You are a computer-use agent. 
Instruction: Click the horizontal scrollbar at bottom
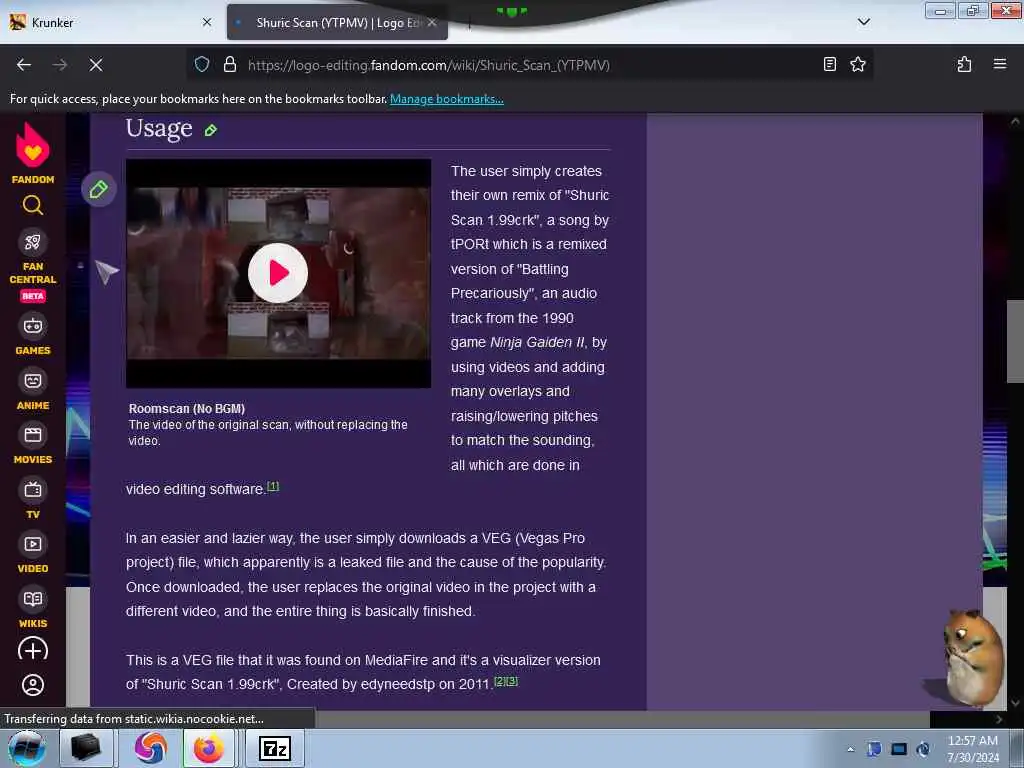[622, 719]
